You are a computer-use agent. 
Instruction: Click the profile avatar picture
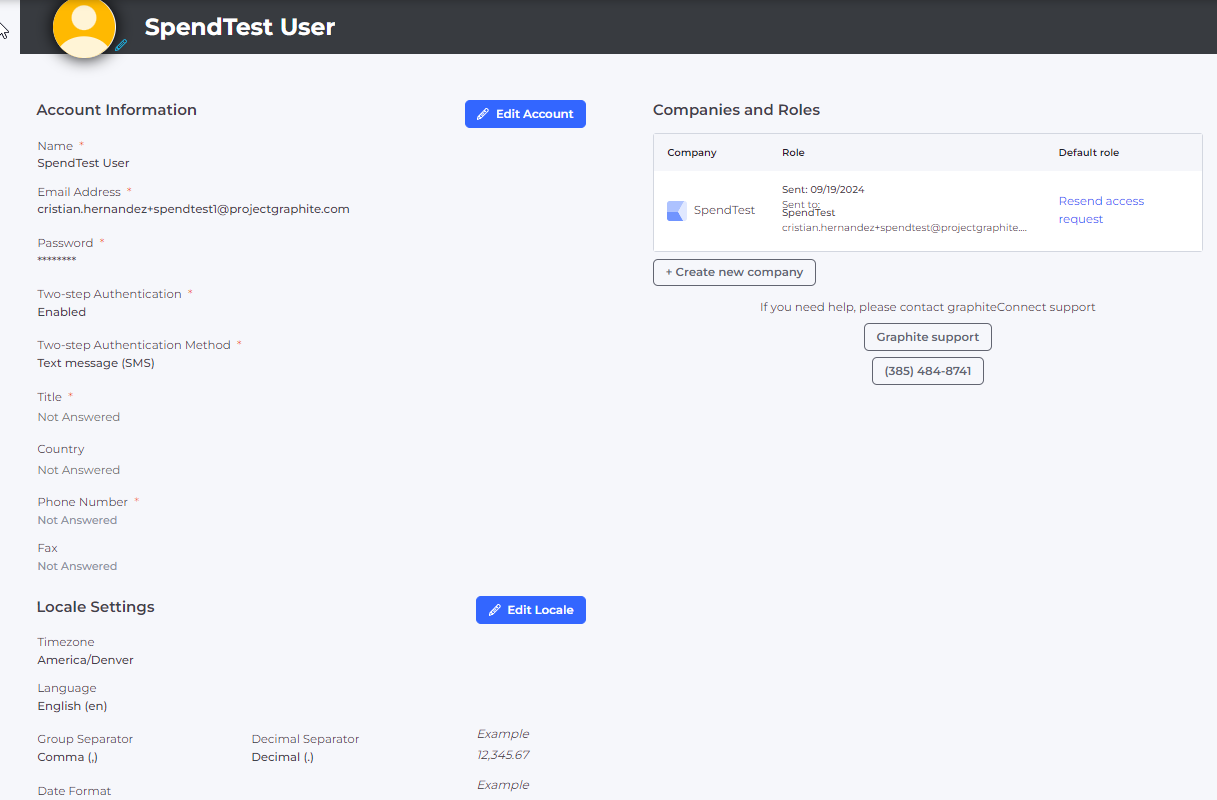84,27
